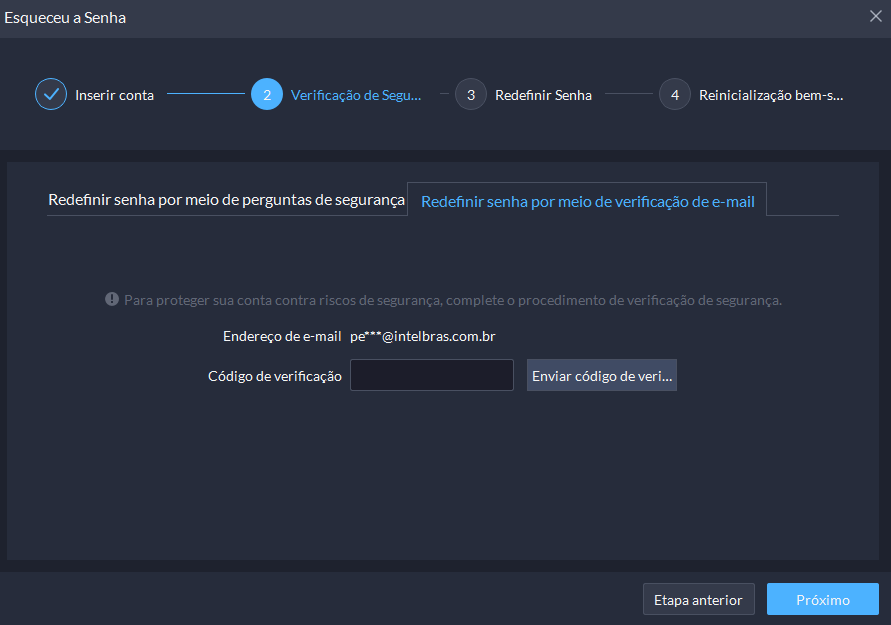
Task: Click the step 4 circle icon
Action: (x=675, y=94)
